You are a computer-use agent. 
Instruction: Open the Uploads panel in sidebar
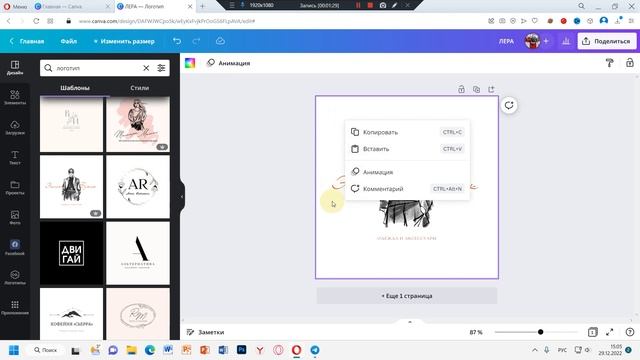pos(15,128)
